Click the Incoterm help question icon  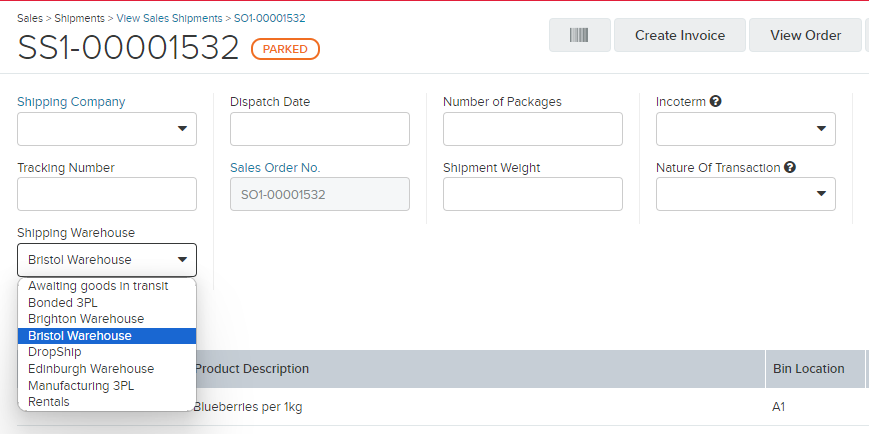coord(715,102)
